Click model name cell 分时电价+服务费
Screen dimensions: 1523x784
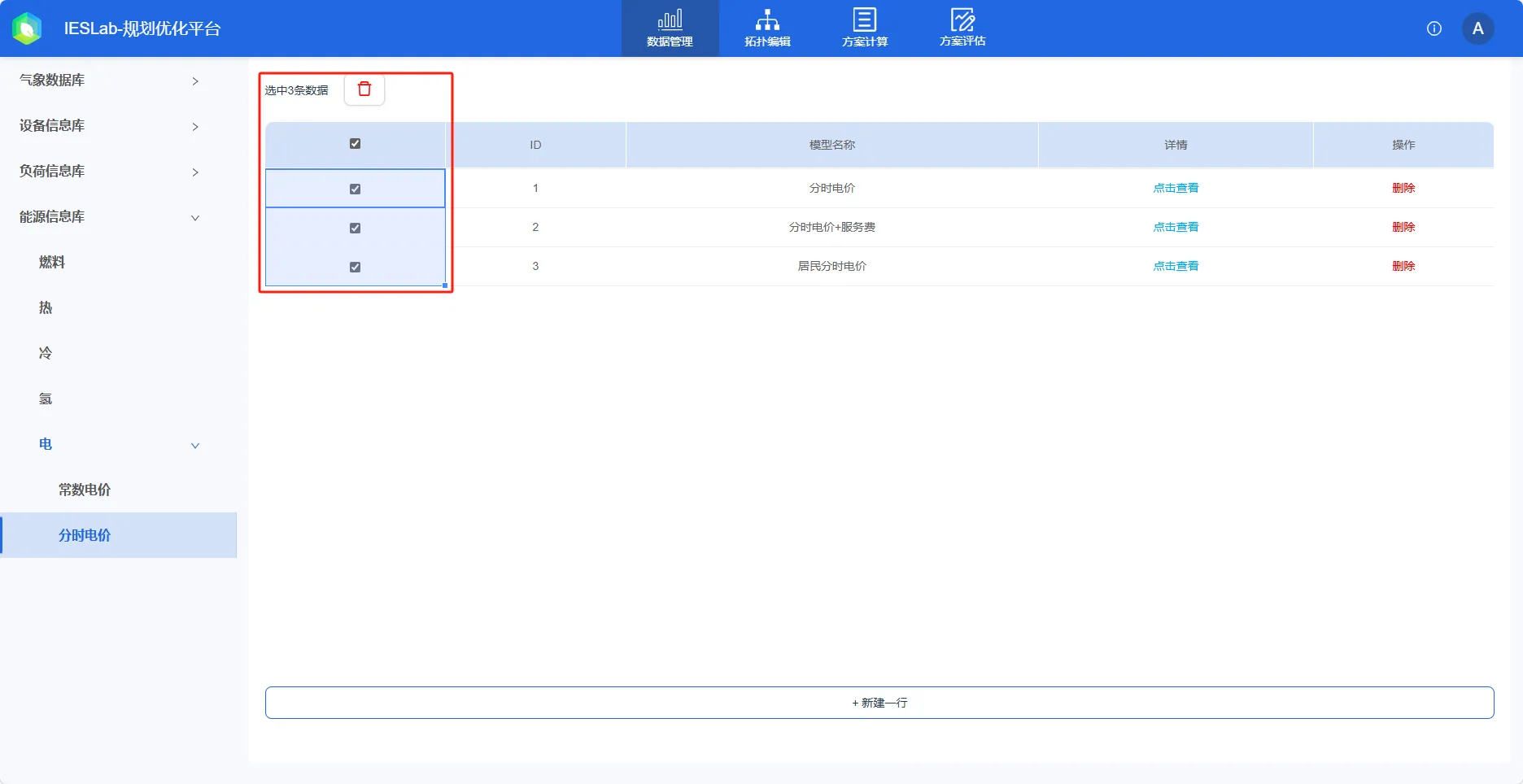tap(832, 227)
